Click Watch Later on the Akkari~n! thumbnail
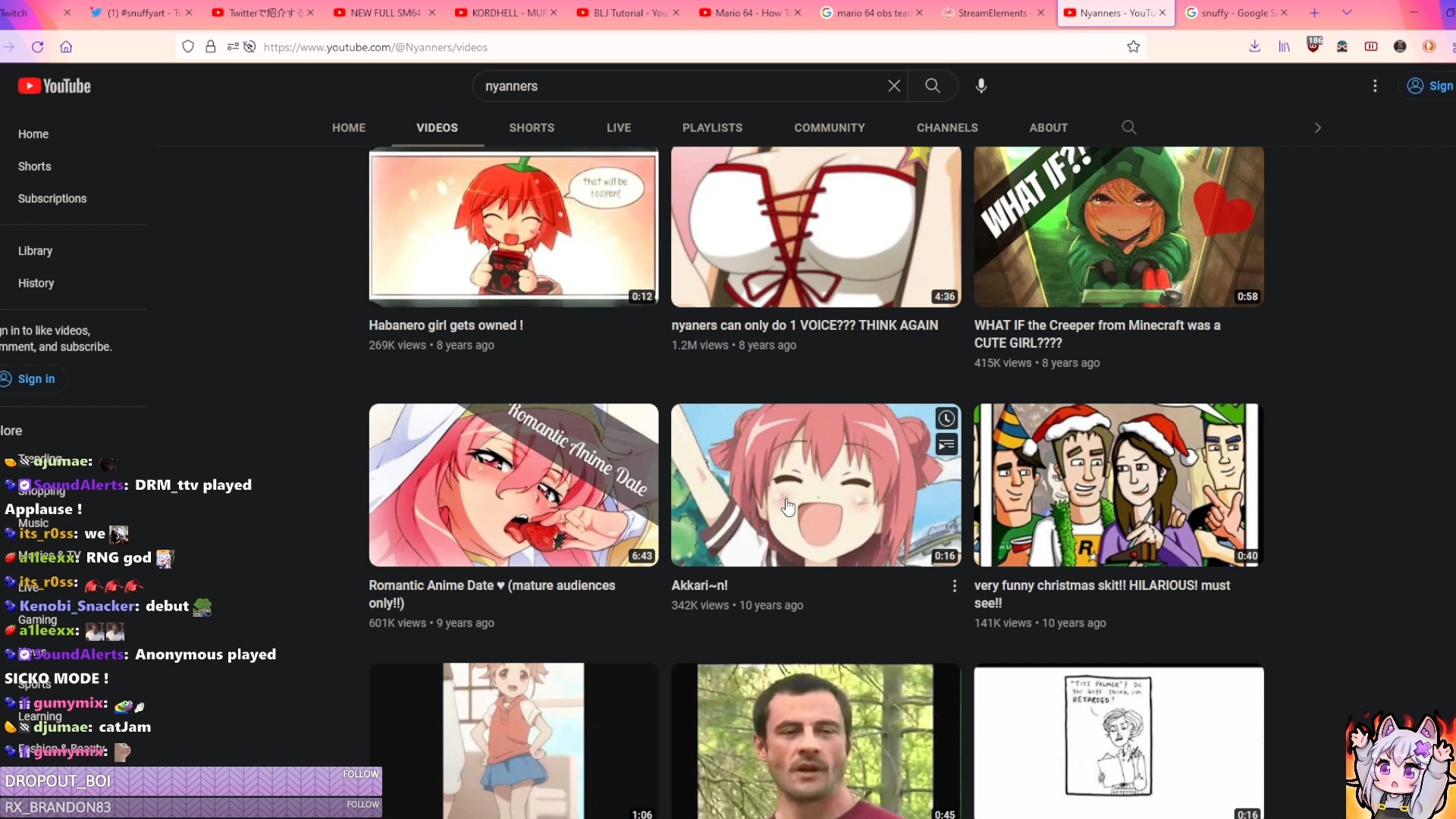 click(x=946, y=419)
